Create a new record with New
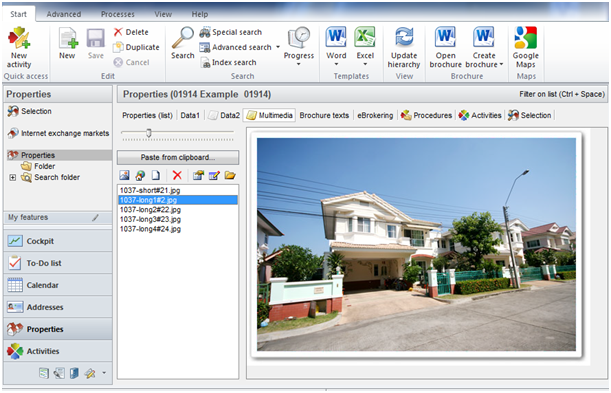The image size is (611, 393). 67,44
